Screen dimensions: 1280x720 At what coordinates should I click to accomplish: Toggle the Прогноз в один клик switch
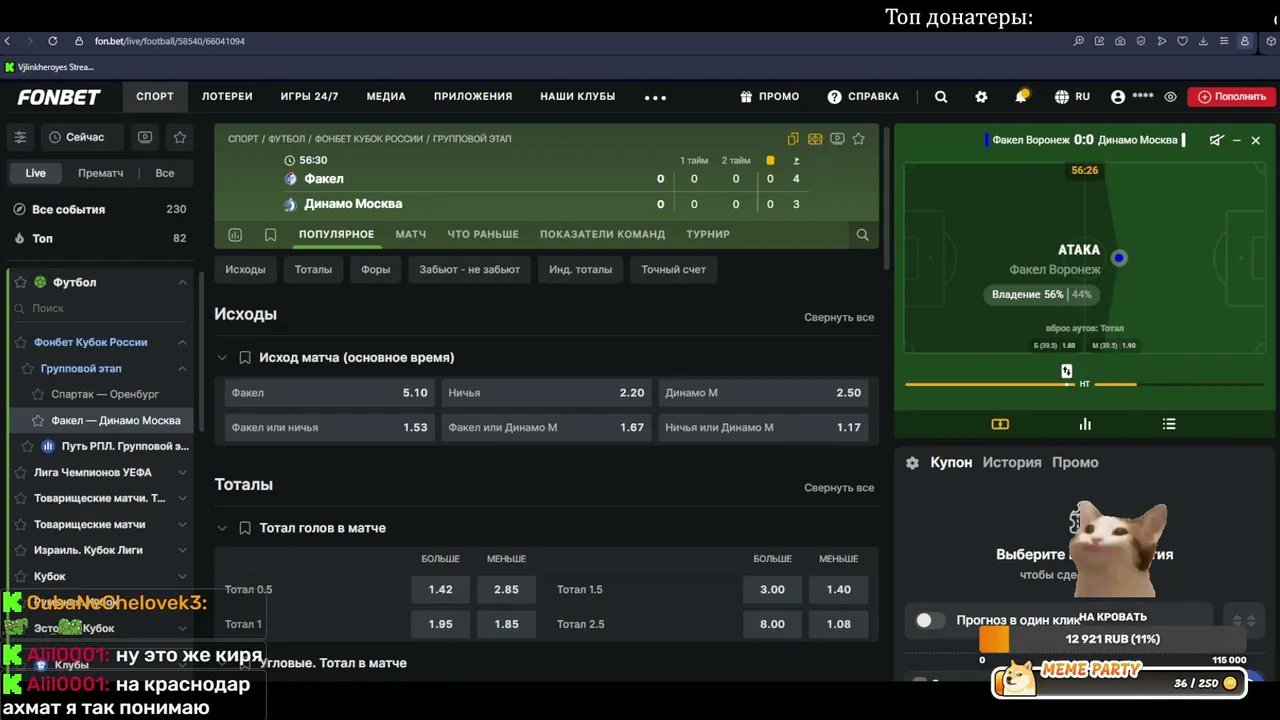pos(930,620)
